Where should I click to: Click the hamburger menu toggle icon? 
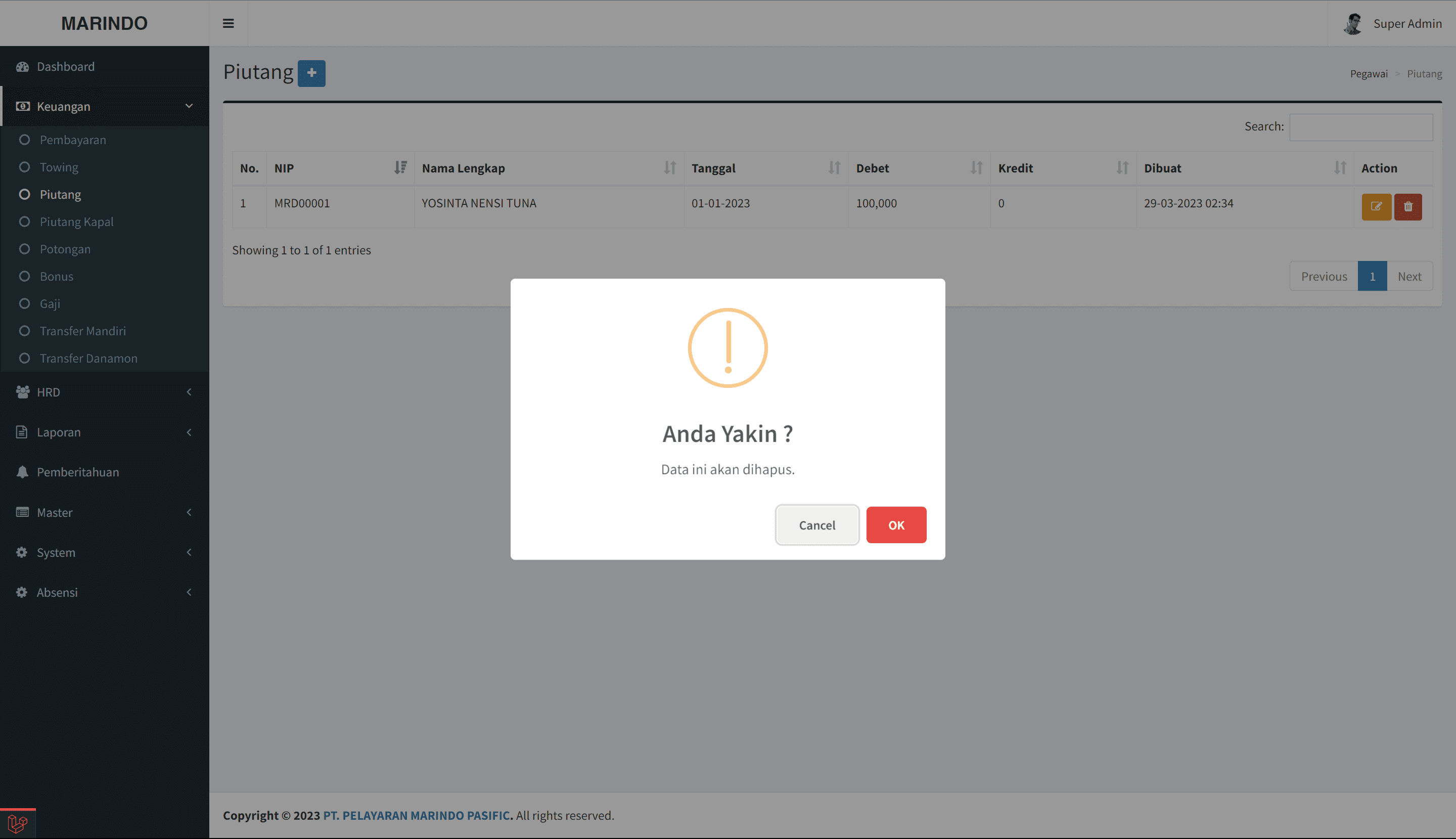click(x=228, y=24)
